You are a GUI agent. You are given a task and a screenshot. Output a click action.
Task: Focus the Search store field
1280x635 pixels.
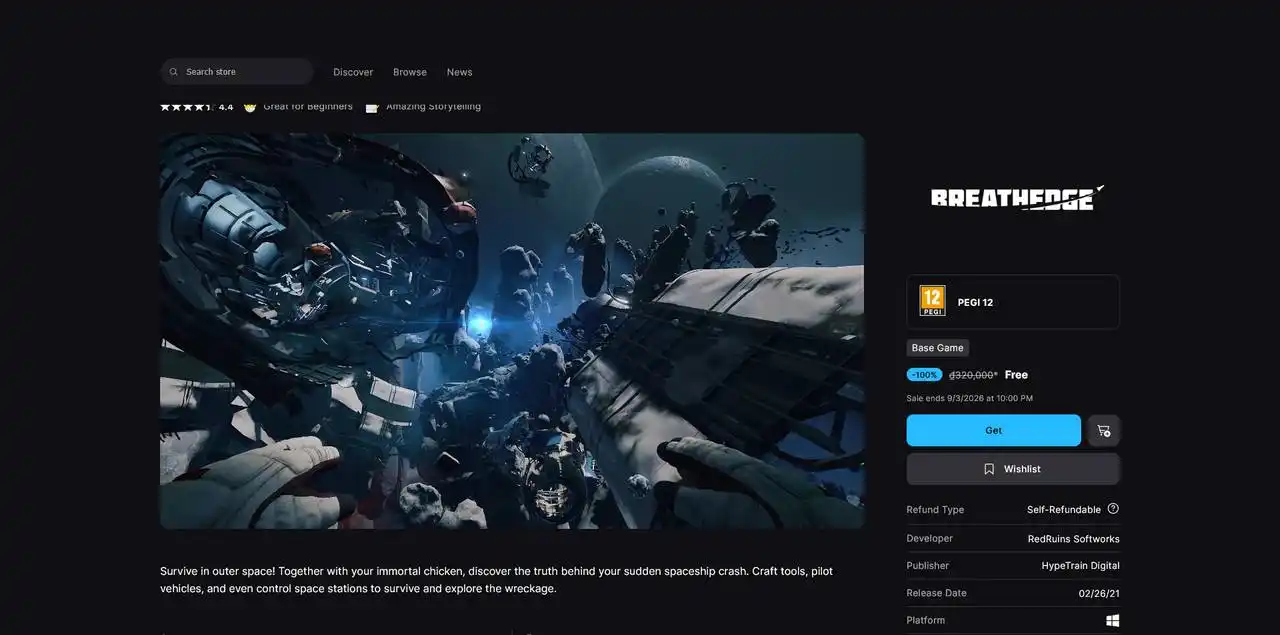[237, 72]
